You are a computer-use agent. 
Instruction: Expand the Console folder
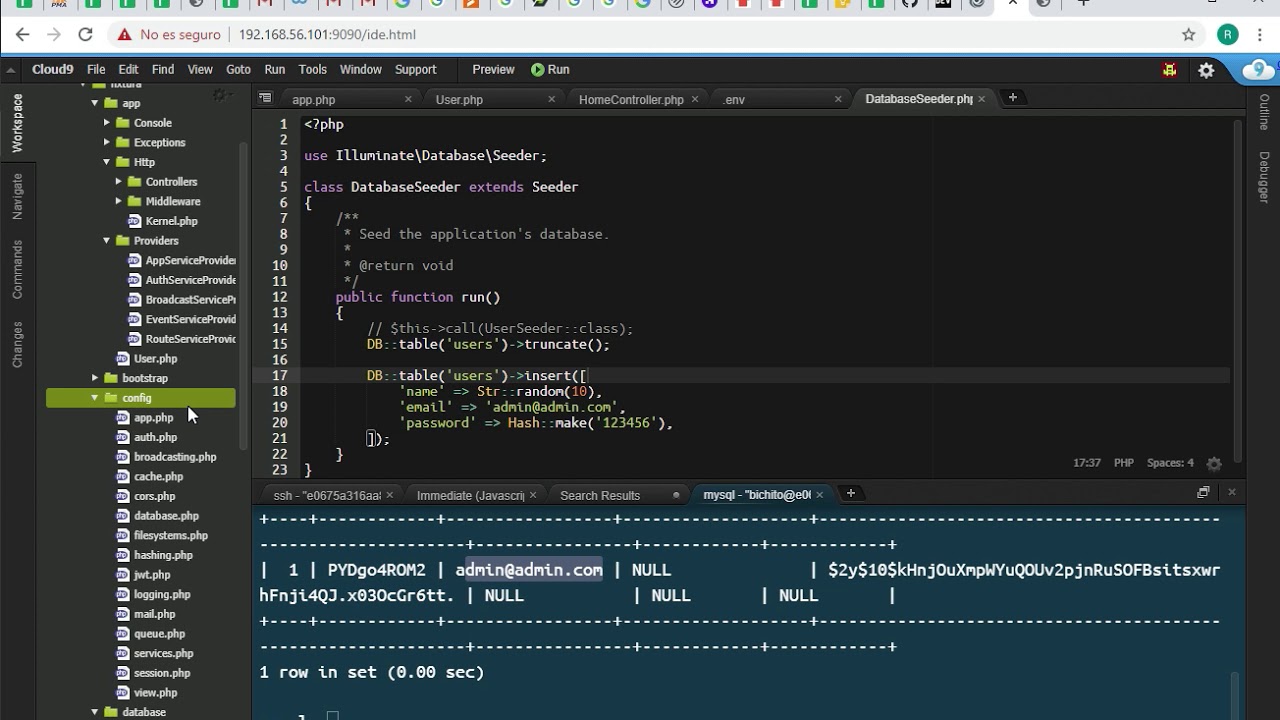[107, 123]
